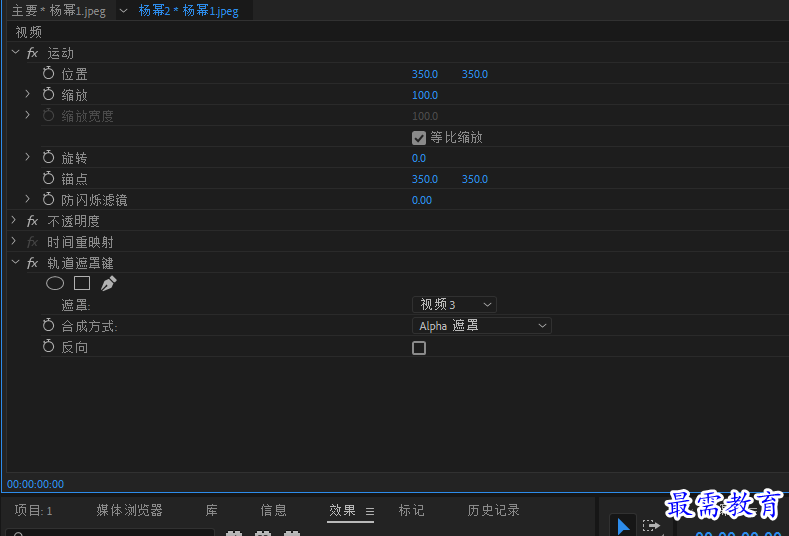Toggle the stopwatch animation for 锚点
789x536 pixels.
coord(48,178)
